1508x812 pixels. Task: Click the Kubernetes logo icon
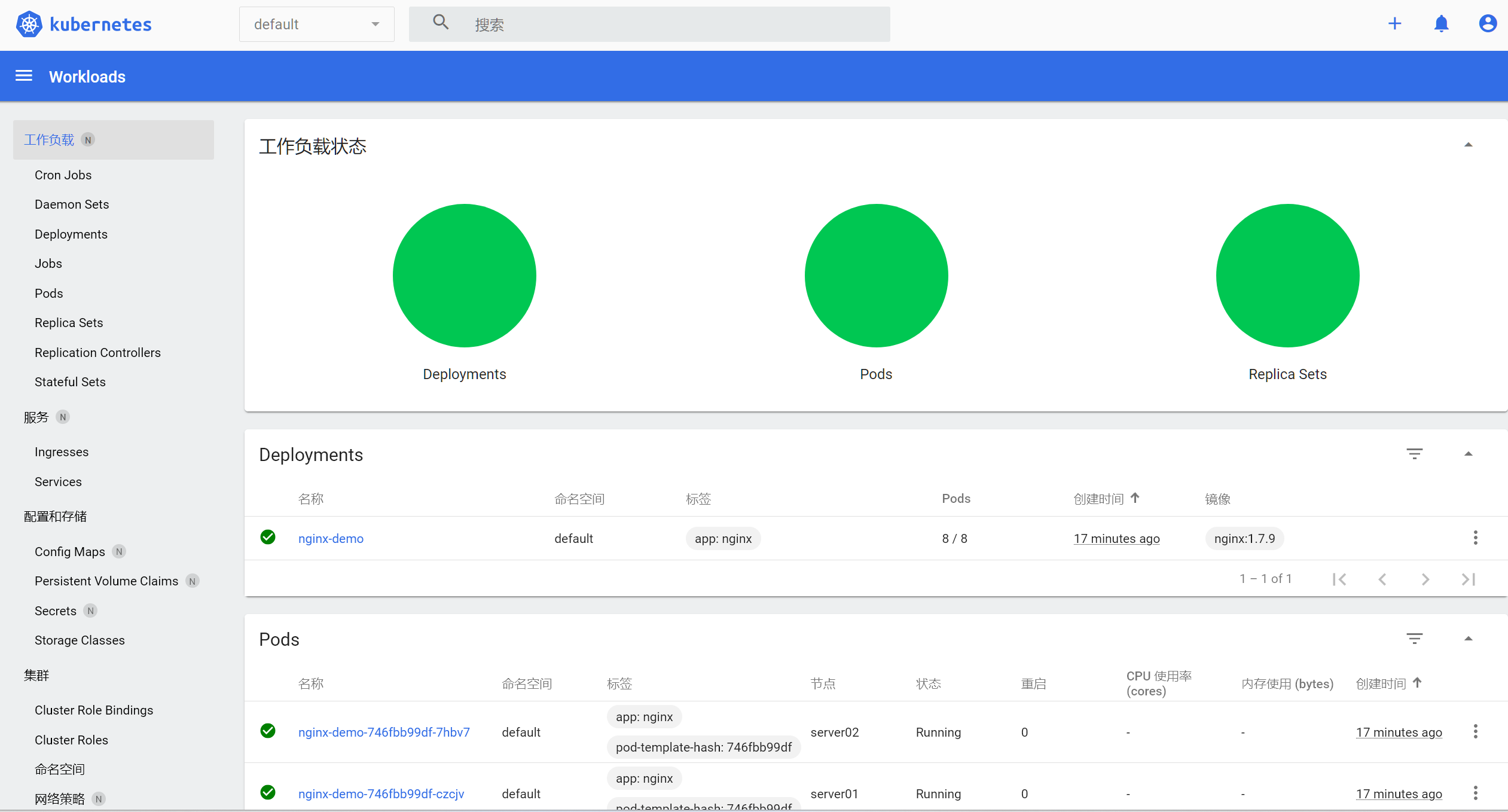[x=29, y=25]
